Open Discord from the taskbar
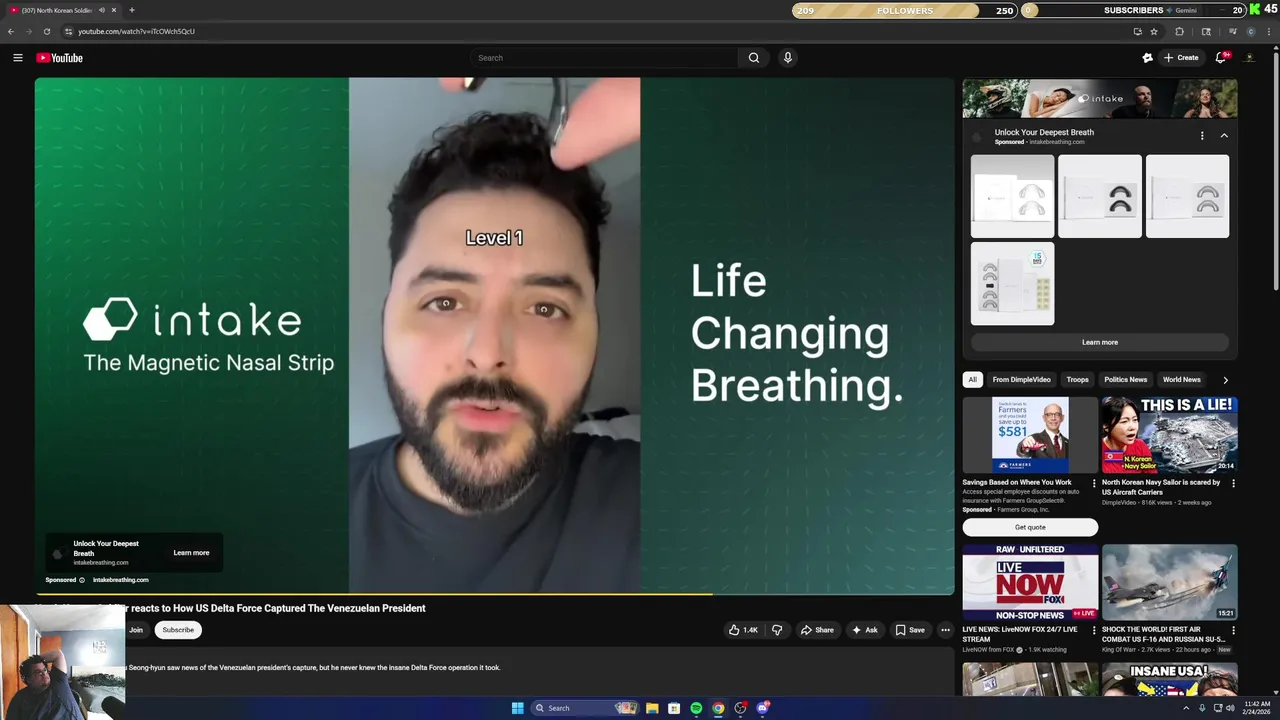1280x720 pixels. 763,708
